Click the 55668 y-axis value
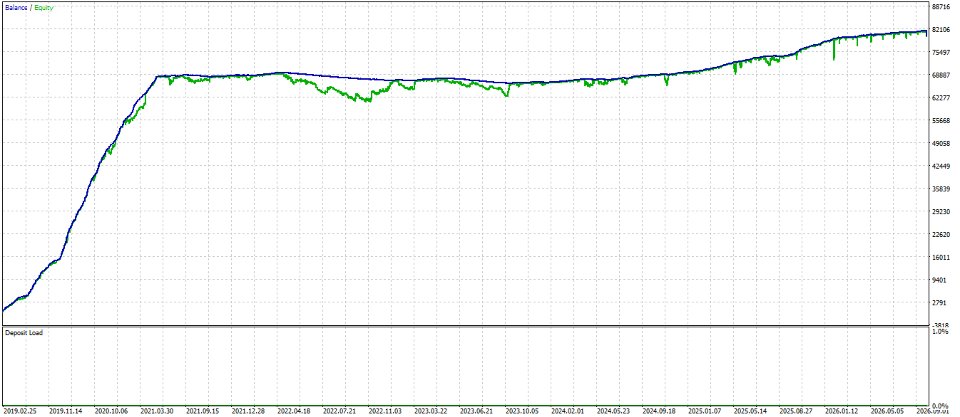 [940, 121]
